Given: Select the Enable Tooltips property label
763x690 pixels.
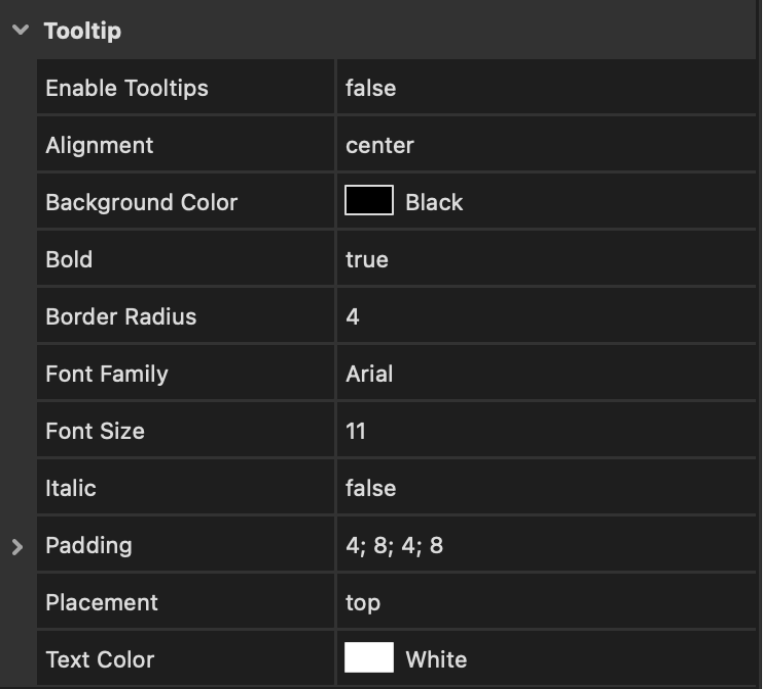Looking at the screenshot, I should tap(127, 88).
